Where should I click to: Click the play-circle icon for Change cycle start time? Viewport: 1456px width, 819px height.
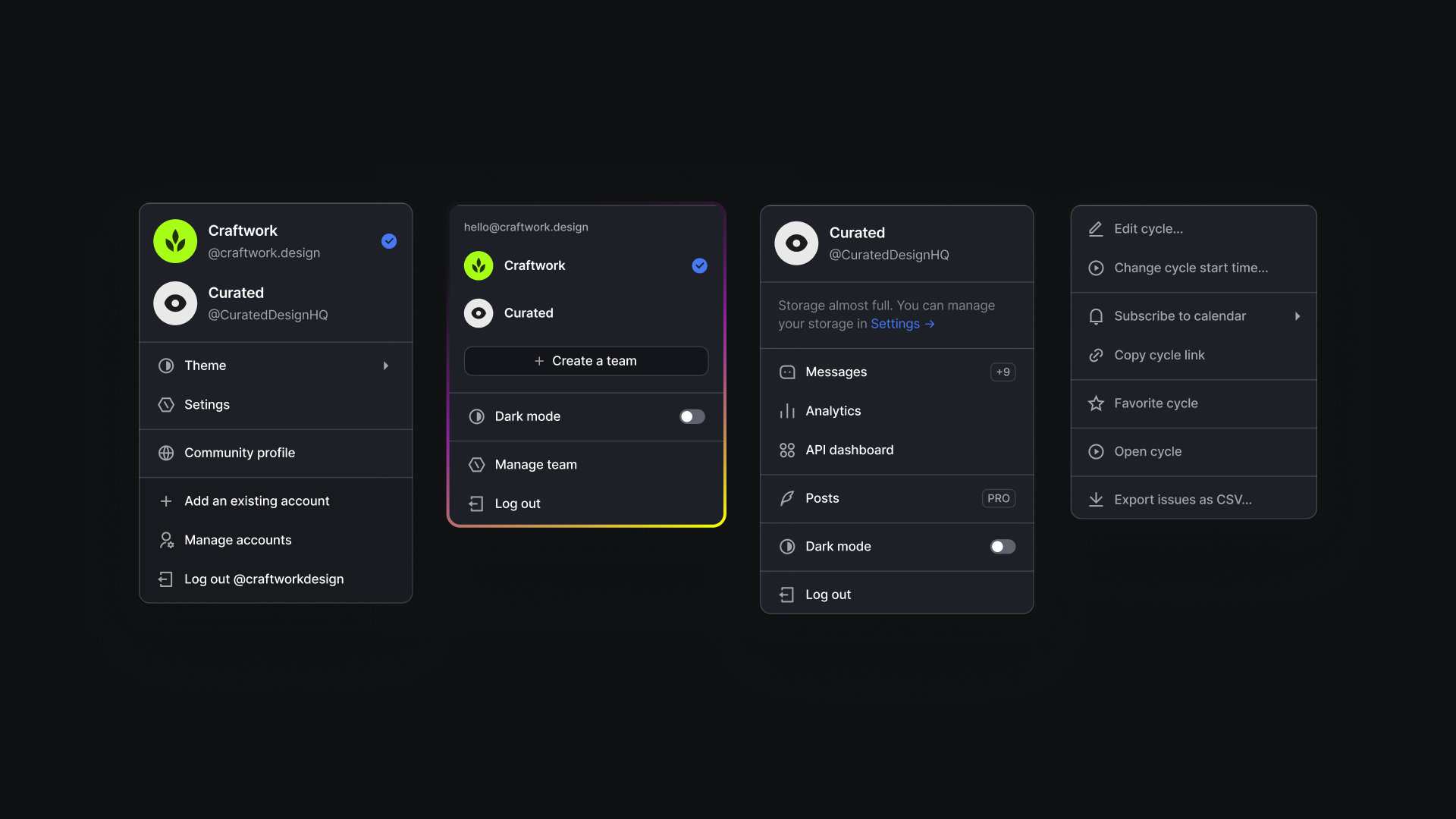click(1096, 268)
